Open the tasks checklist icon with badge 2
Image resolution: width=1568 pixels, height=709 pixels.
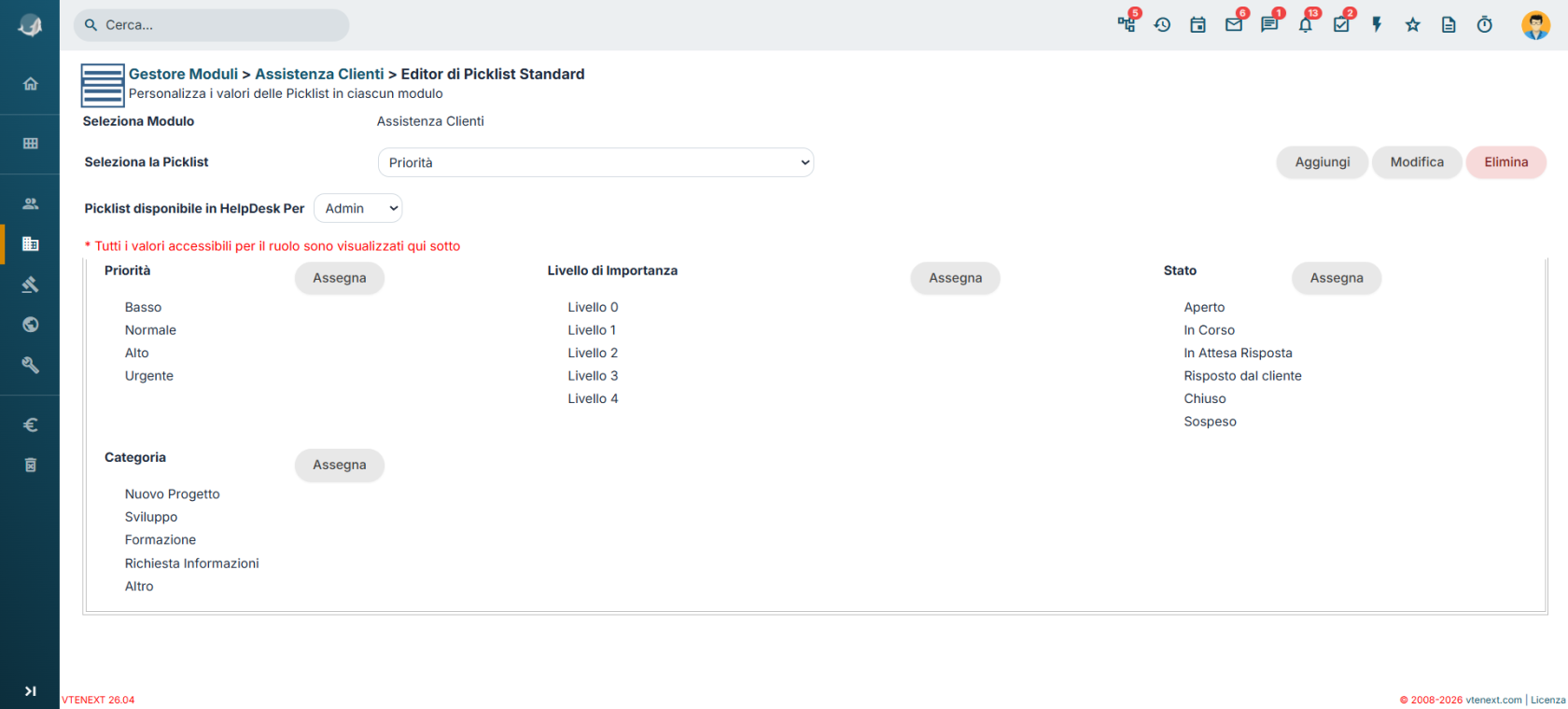(x=1342, y=24)
